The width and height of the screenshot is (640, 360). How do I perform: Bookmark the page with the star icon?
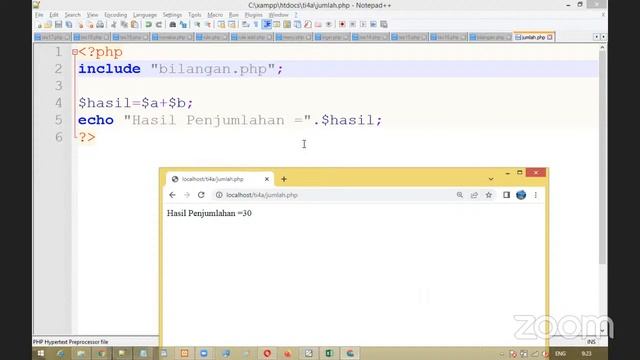pos(489,195)
